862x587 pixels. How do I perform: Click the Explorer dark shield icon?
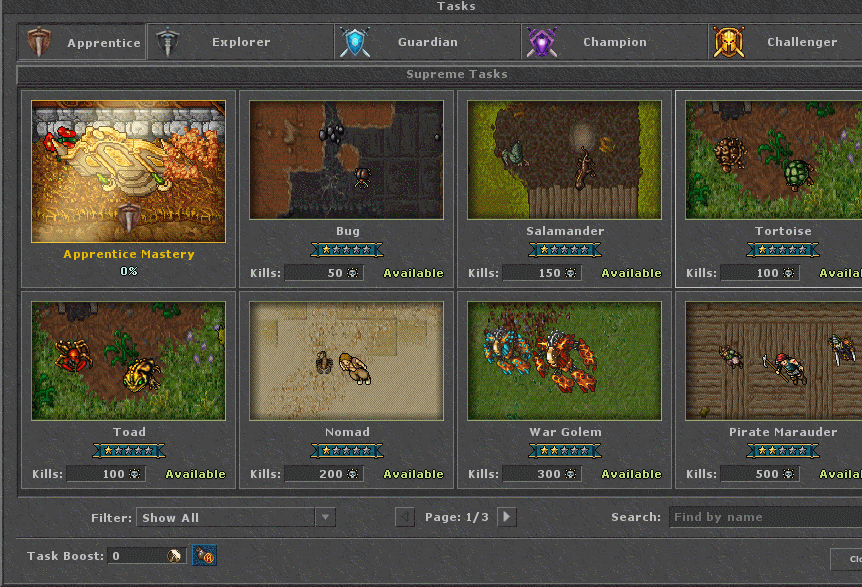(x=168, y=42)
